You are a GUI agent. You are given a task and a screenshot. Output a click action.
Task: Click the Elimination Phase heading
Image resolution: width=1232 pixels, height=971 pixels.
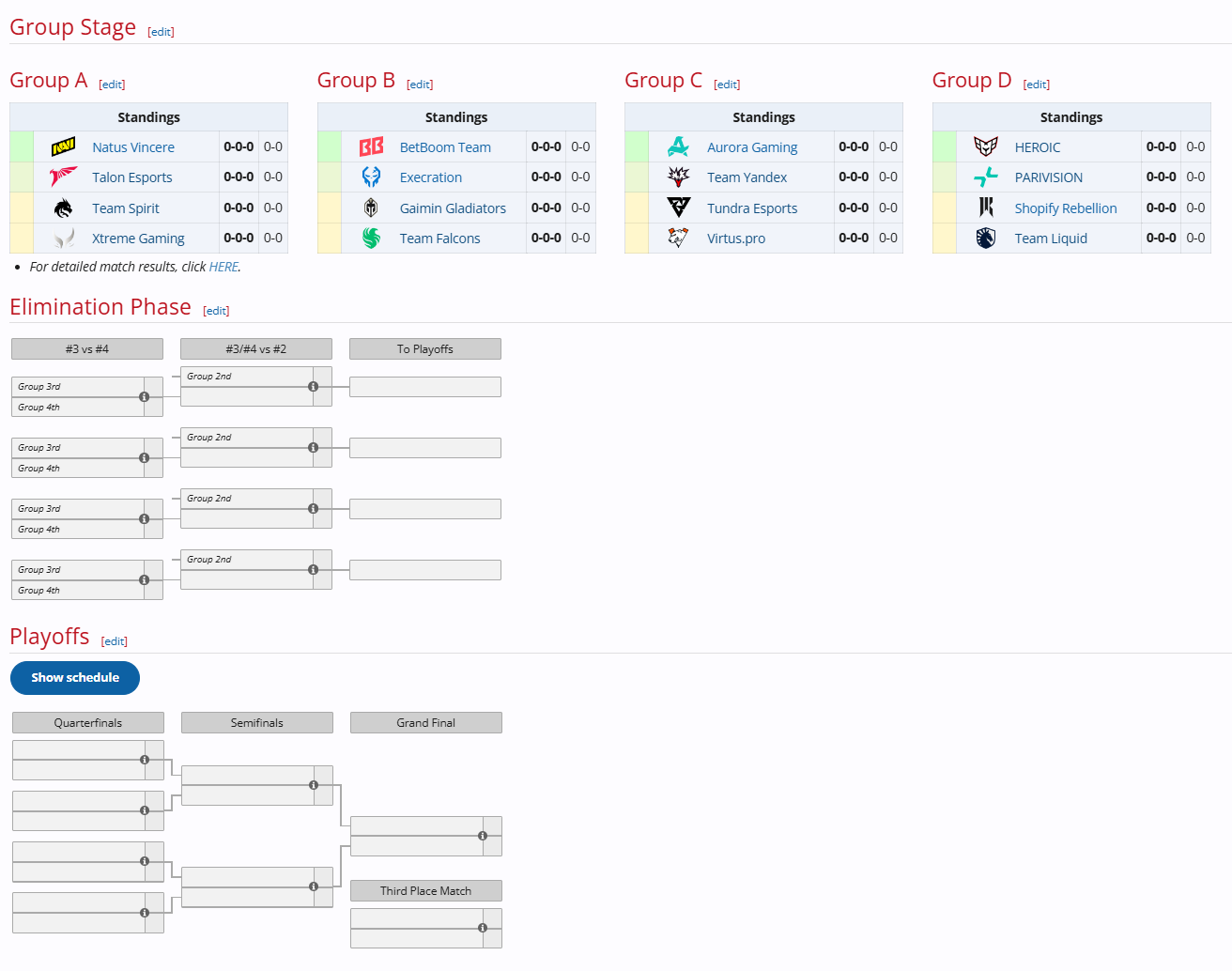(x=100, y=307)
